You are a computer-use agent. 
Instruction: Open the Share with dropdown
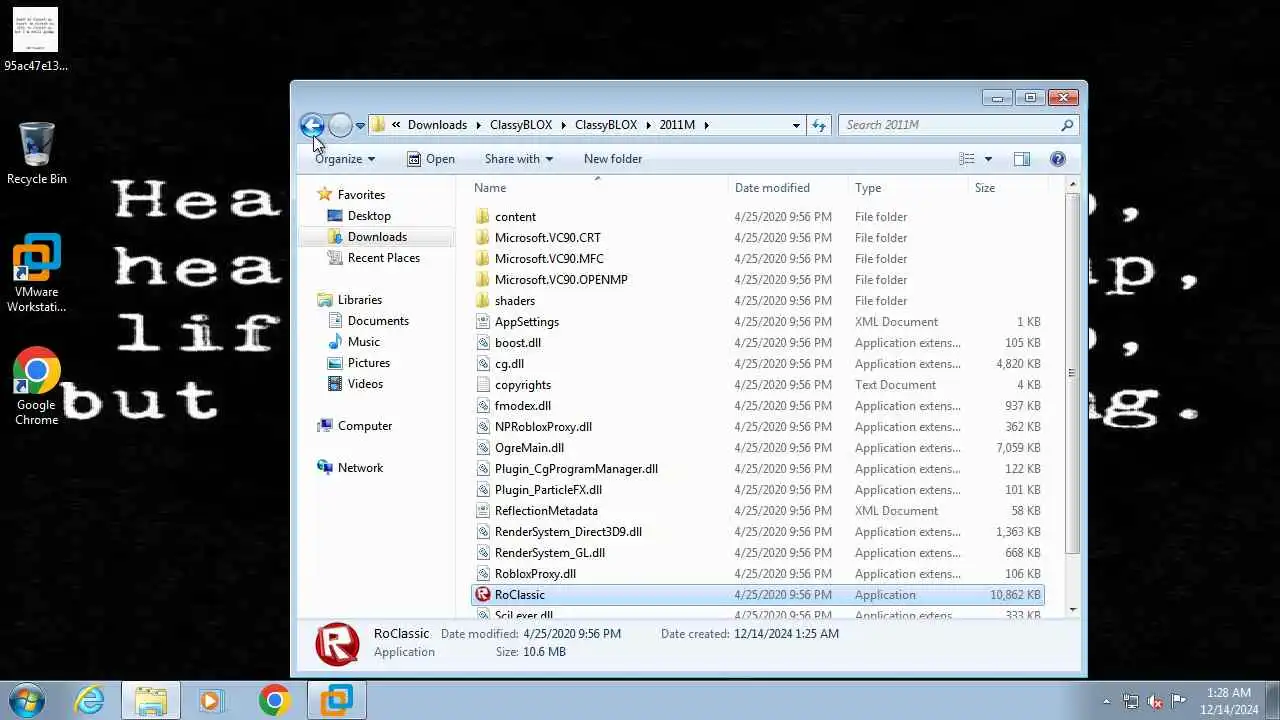[518, 159]
